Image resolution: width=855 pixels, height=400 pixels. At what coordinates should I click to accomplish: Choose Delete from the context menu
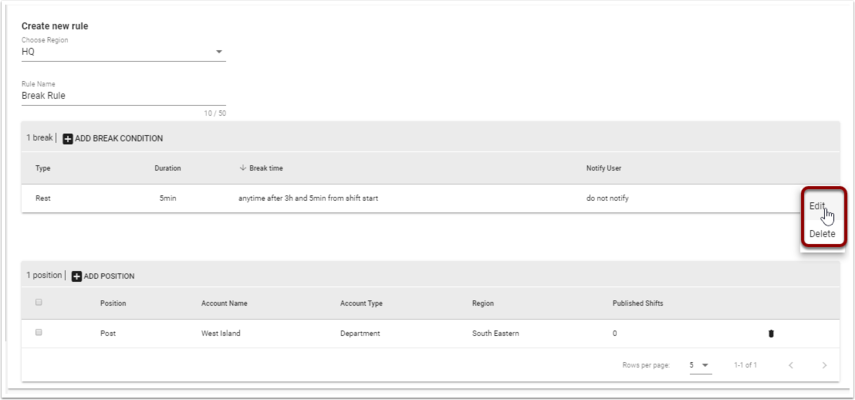pyautogui.click(x=822, y=234)
